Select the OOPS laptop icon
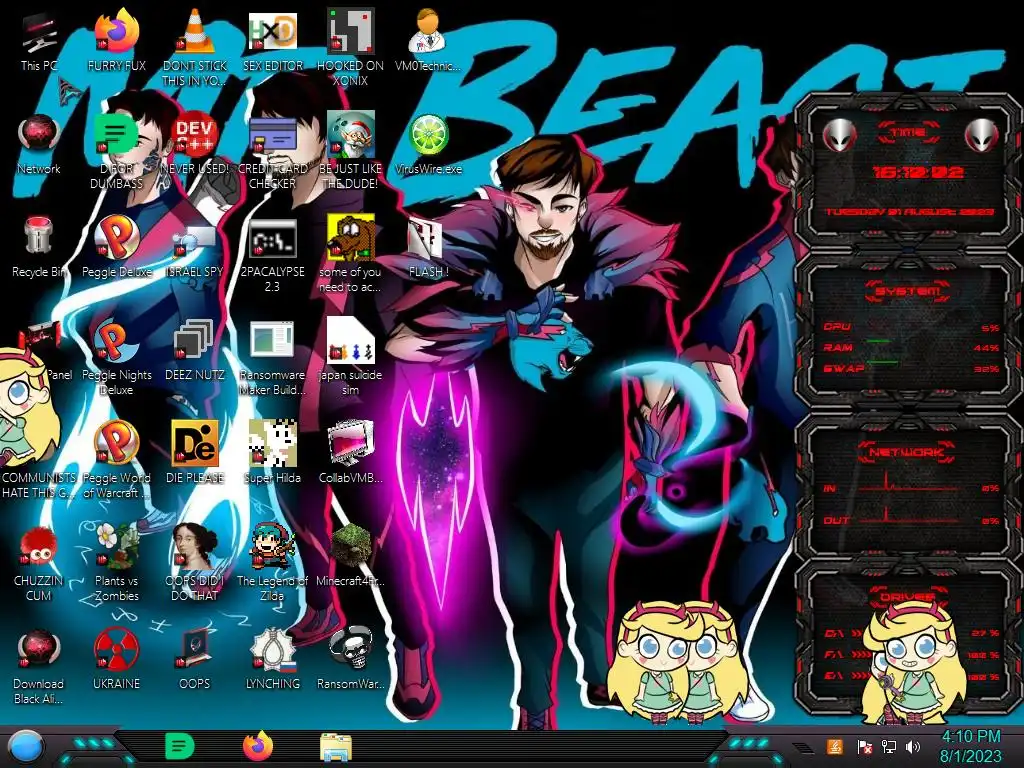1024x768 pixels. pos(194,660)
